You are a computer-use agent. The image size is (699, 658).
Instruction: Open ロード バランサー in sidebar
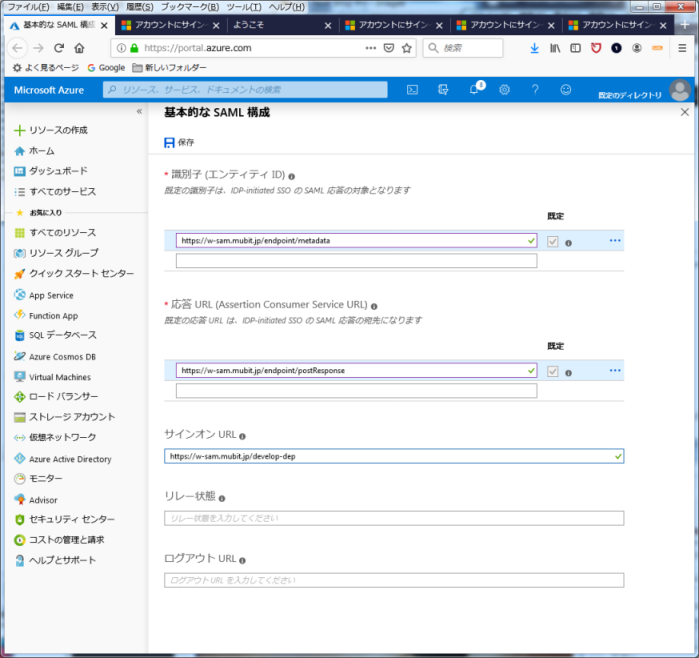(56, 396)
